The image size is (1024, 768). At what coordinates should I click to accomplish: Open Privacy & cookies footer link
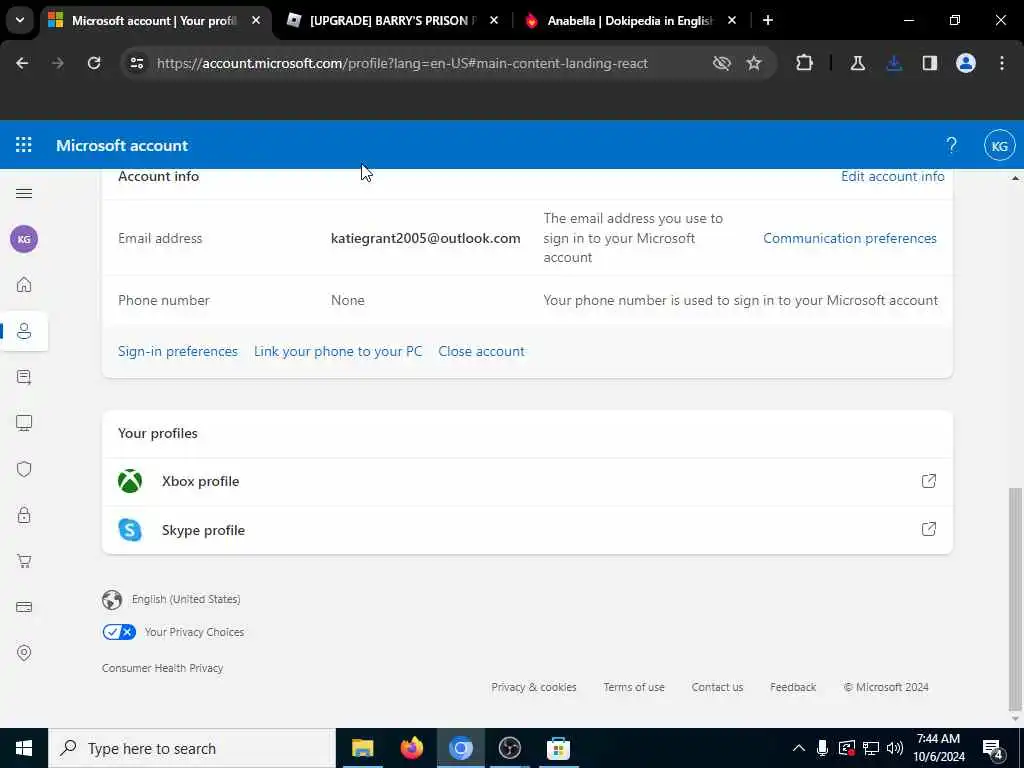pyautogui.click(x=534, y=687)
